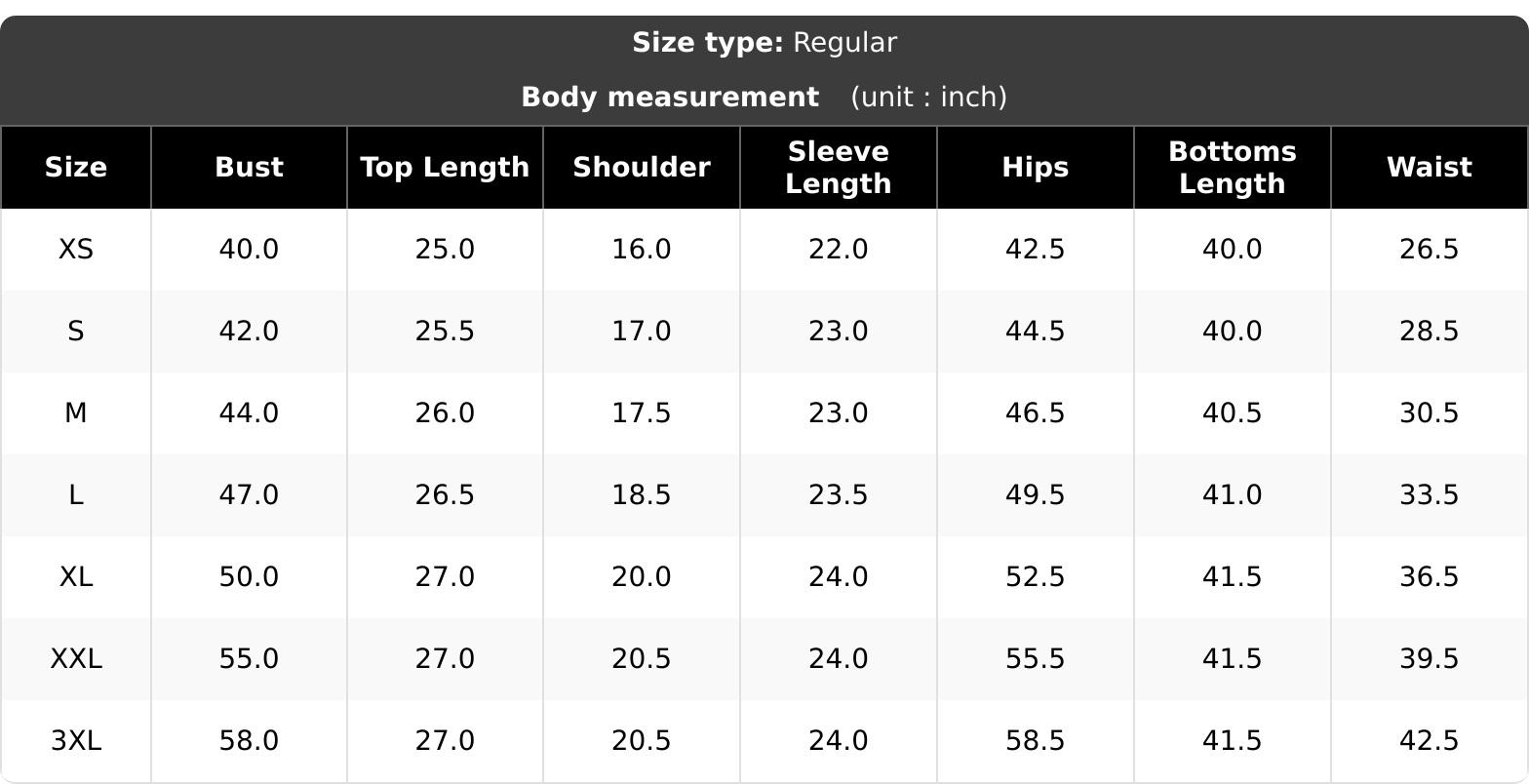
Task: Select the XL waist value 36.5
Action: (x=1430, y=577)
